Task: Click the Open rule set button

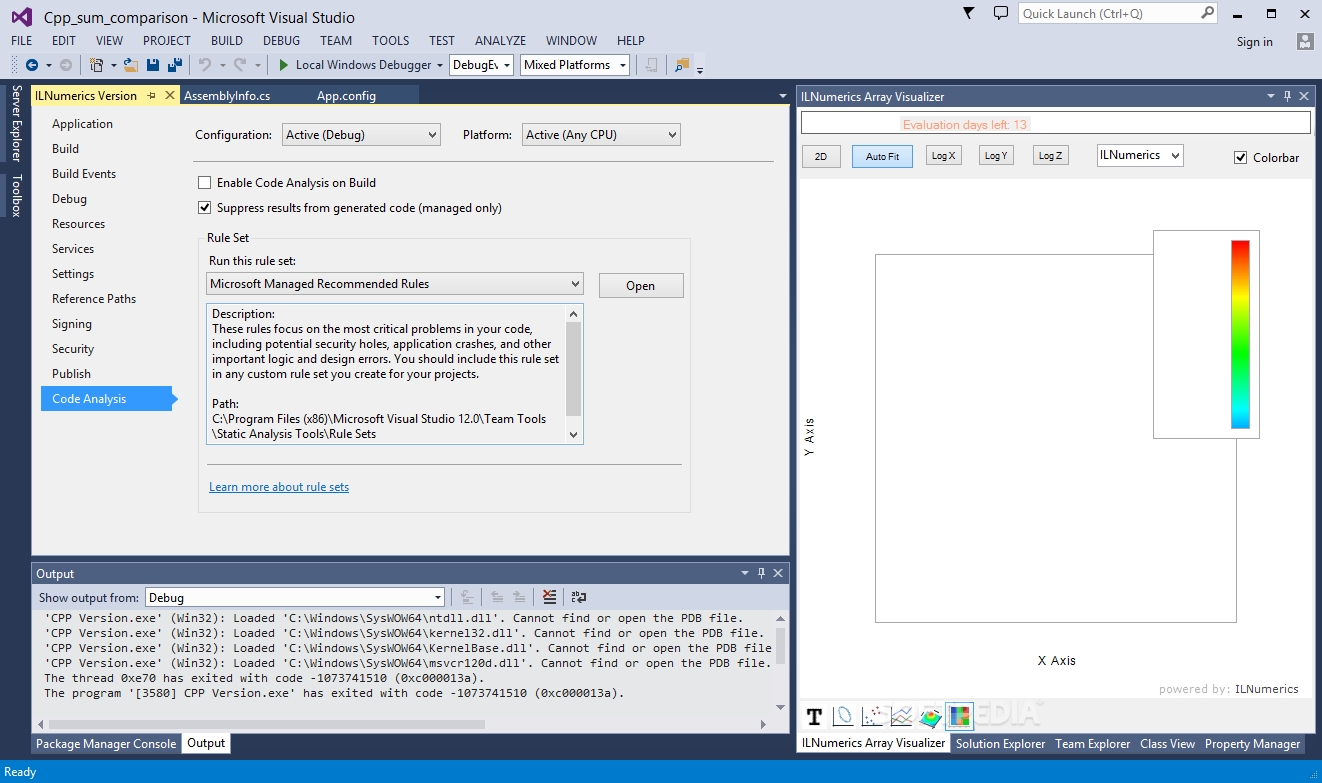Action: pyautogui.click(x=641, y=285)
